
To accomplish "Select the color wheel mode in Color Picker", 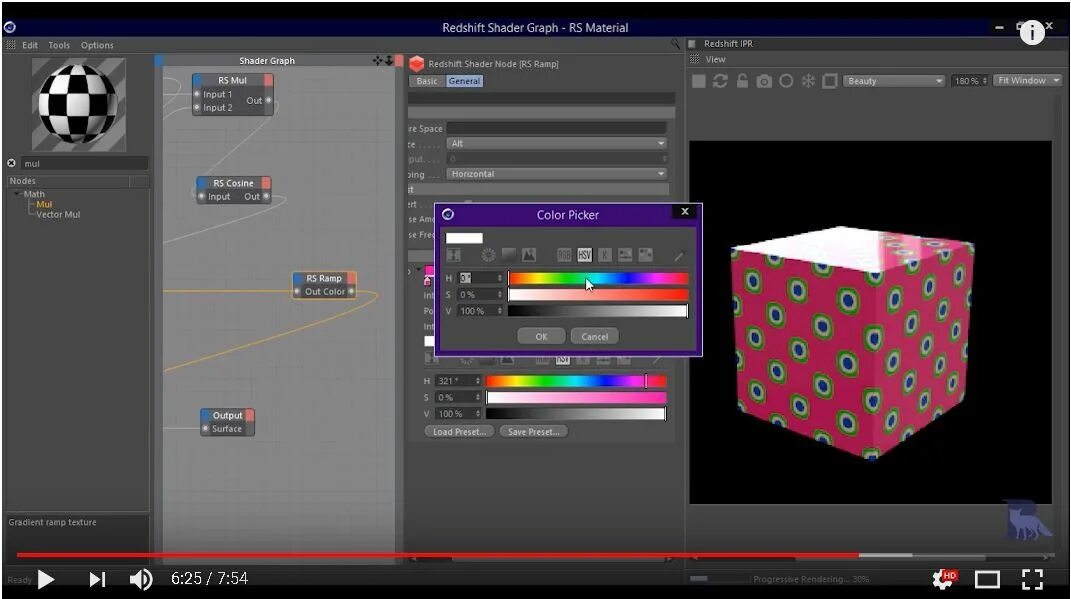I will [488, 255].
